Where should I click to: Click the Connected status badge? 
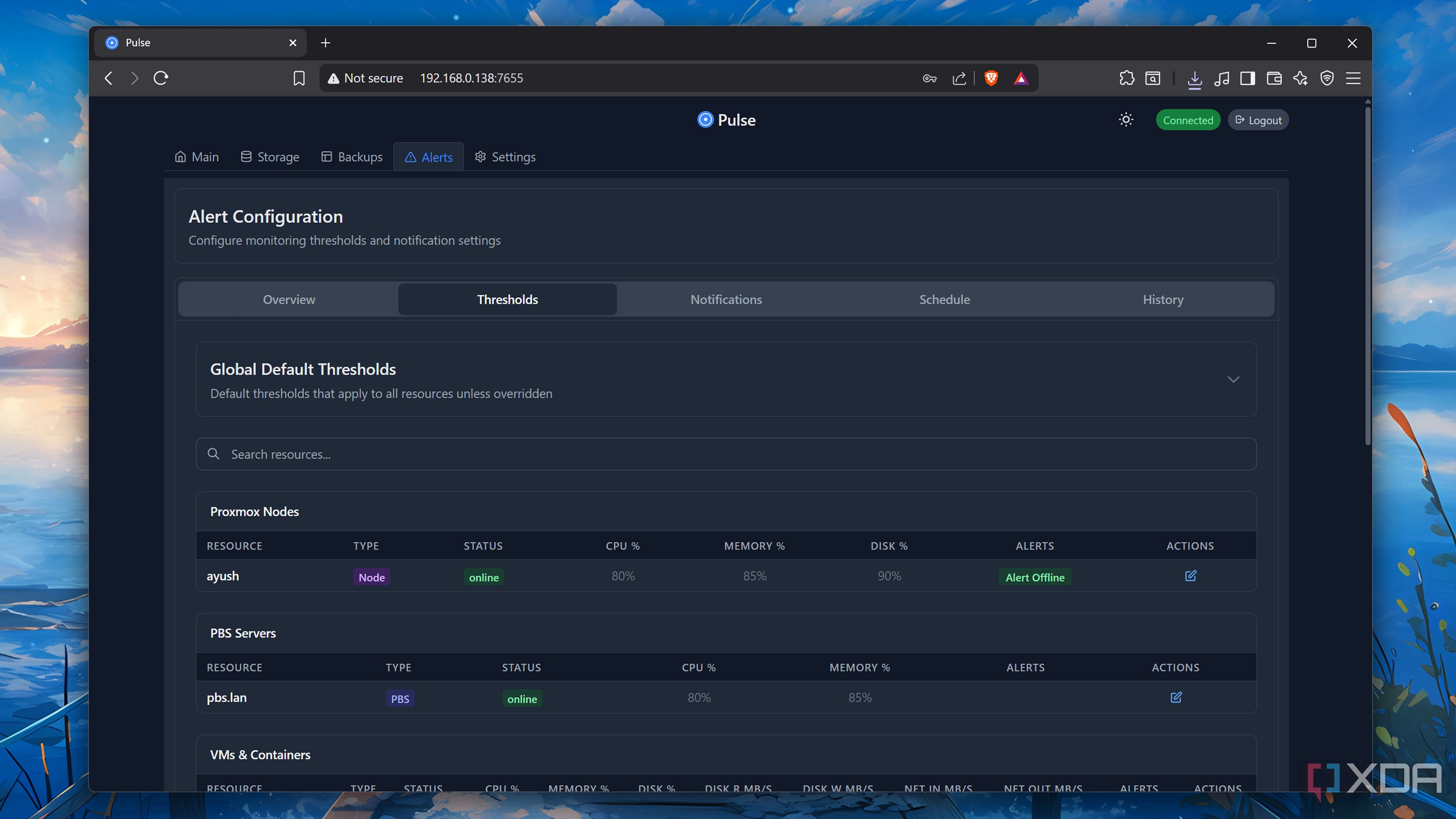[x=1188, y=120]
